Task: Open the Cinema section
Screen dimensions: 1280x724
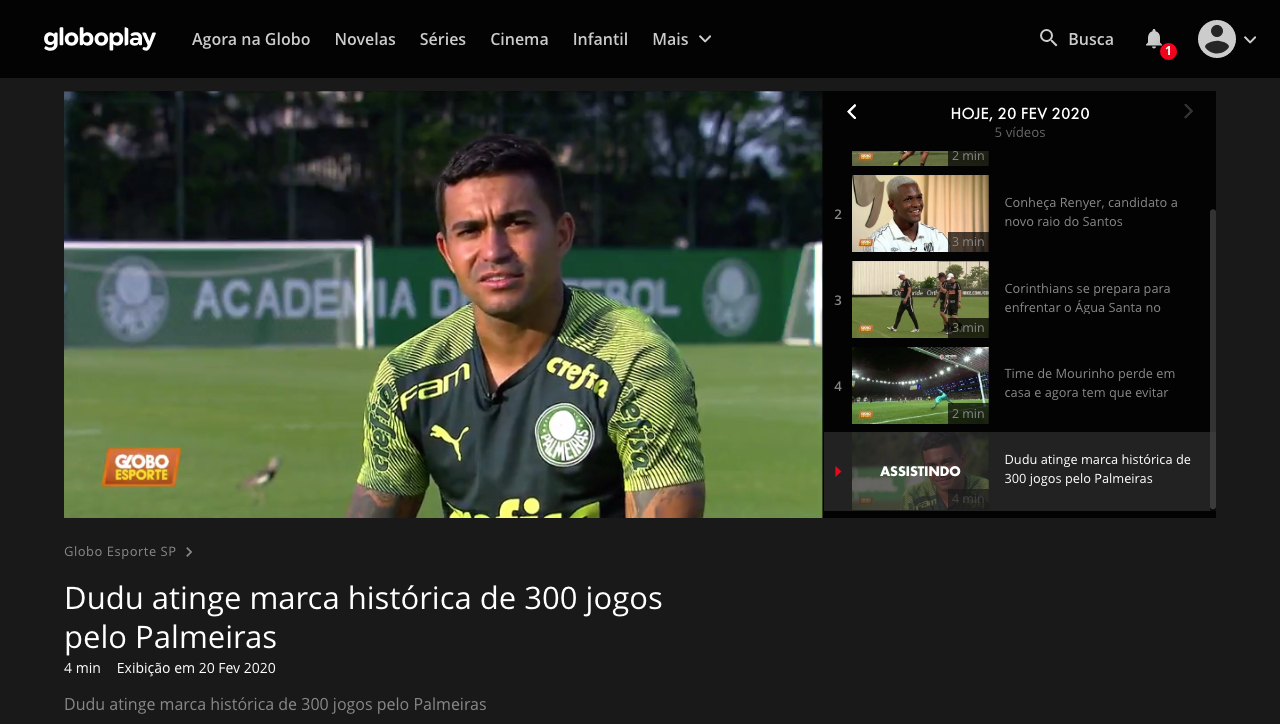Action: click(519, 39)
